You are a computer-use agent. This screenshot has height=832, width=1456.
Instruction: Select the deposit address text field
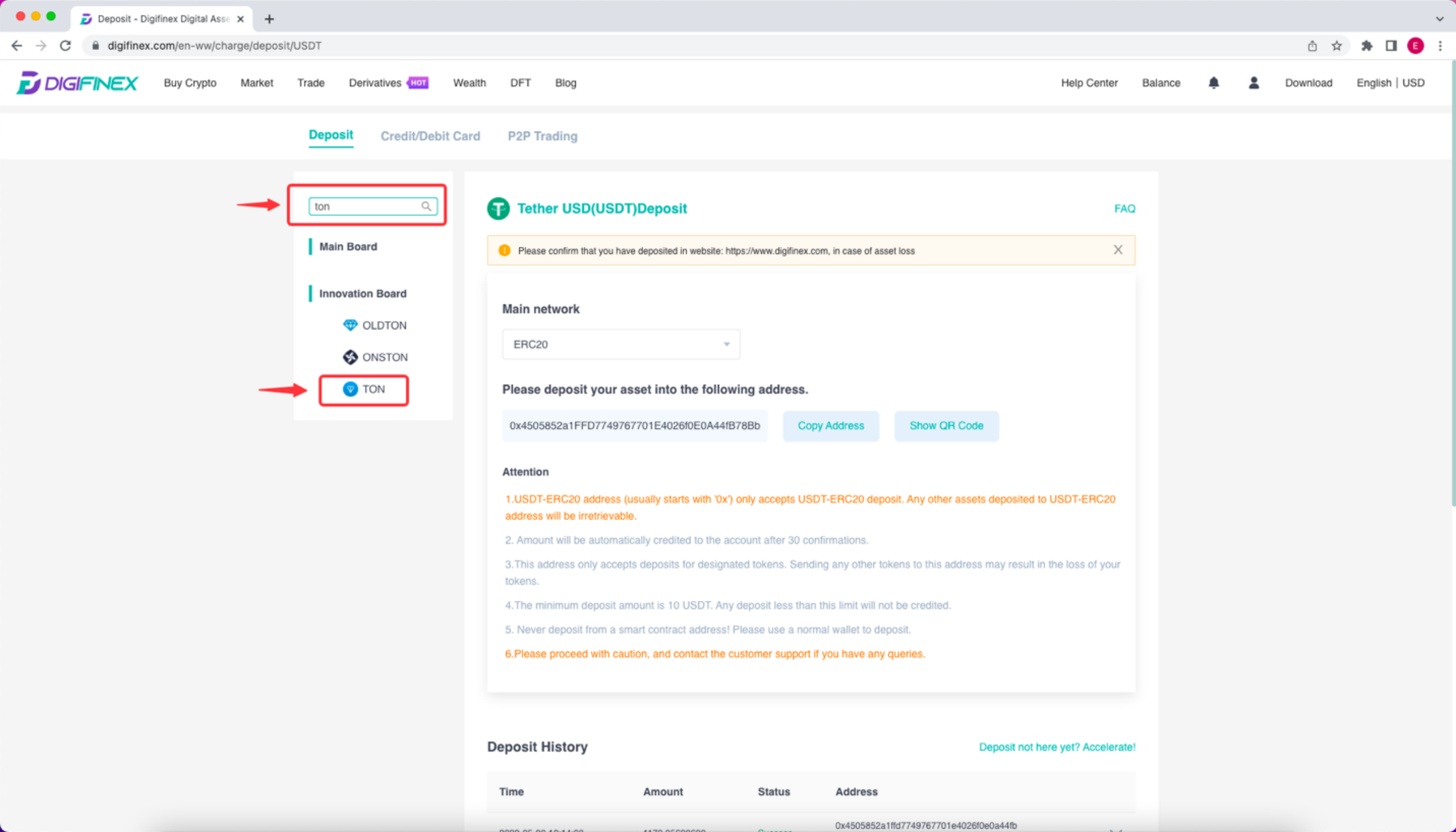[x=635, y=426]
